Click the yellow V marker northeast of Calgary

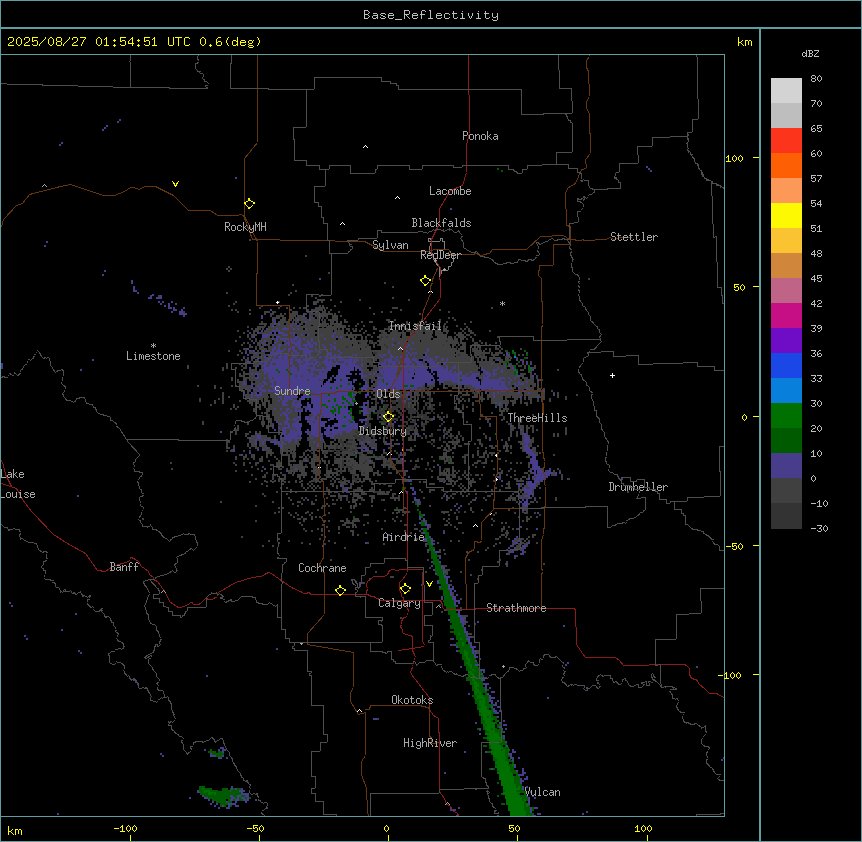point(429,584)
